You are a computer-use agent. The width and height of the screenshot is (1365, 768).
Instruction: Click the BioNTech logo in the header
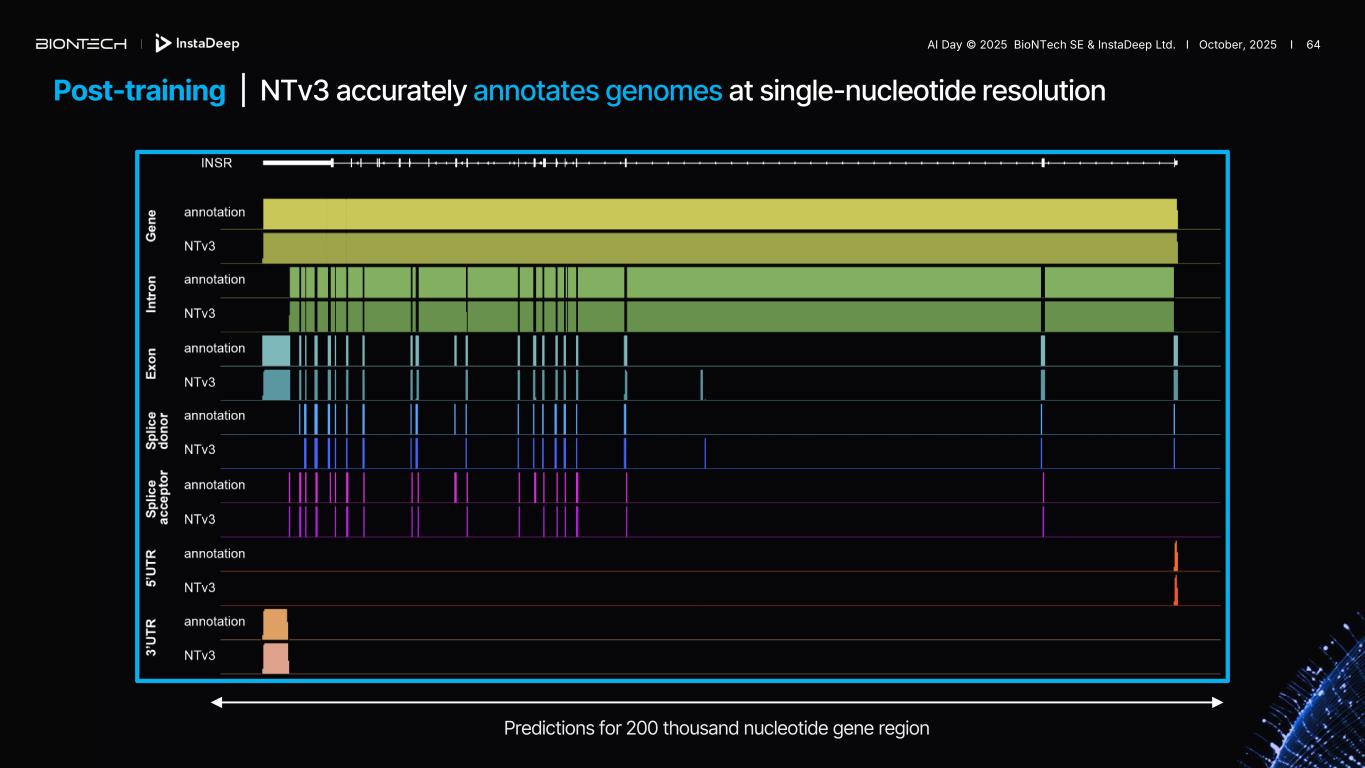point(81,44)
